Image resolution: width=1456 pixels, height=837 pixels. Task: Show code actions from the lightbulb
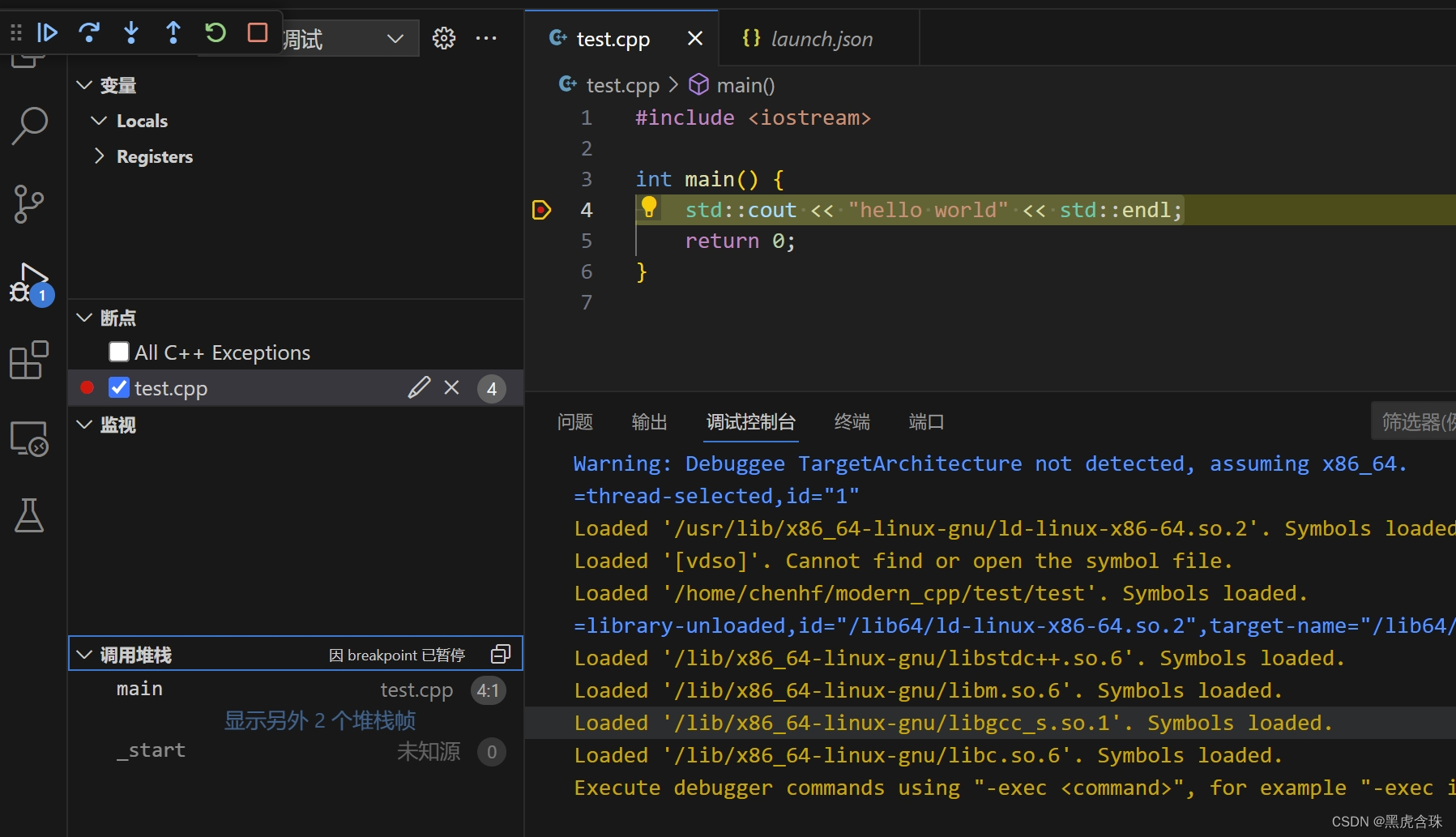(649, 208)
